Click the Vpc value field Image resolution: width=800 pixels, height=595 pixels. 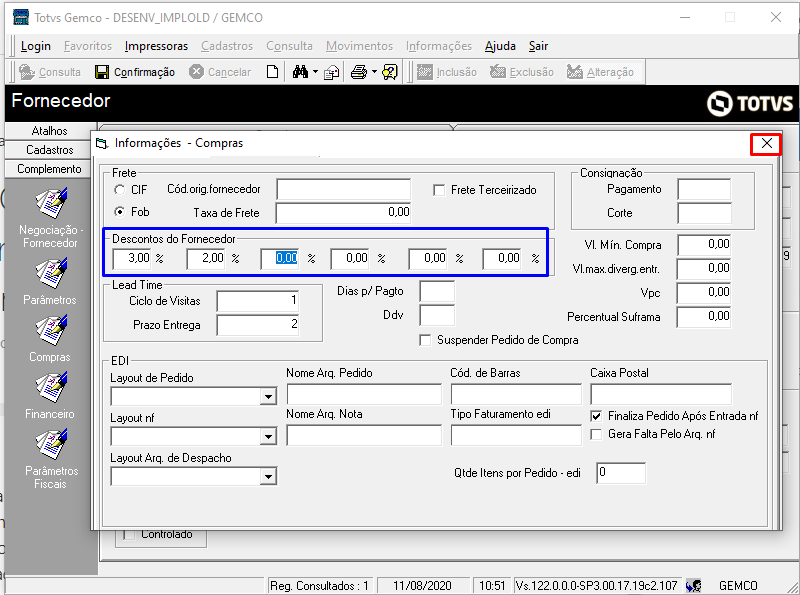coord(704,293)
